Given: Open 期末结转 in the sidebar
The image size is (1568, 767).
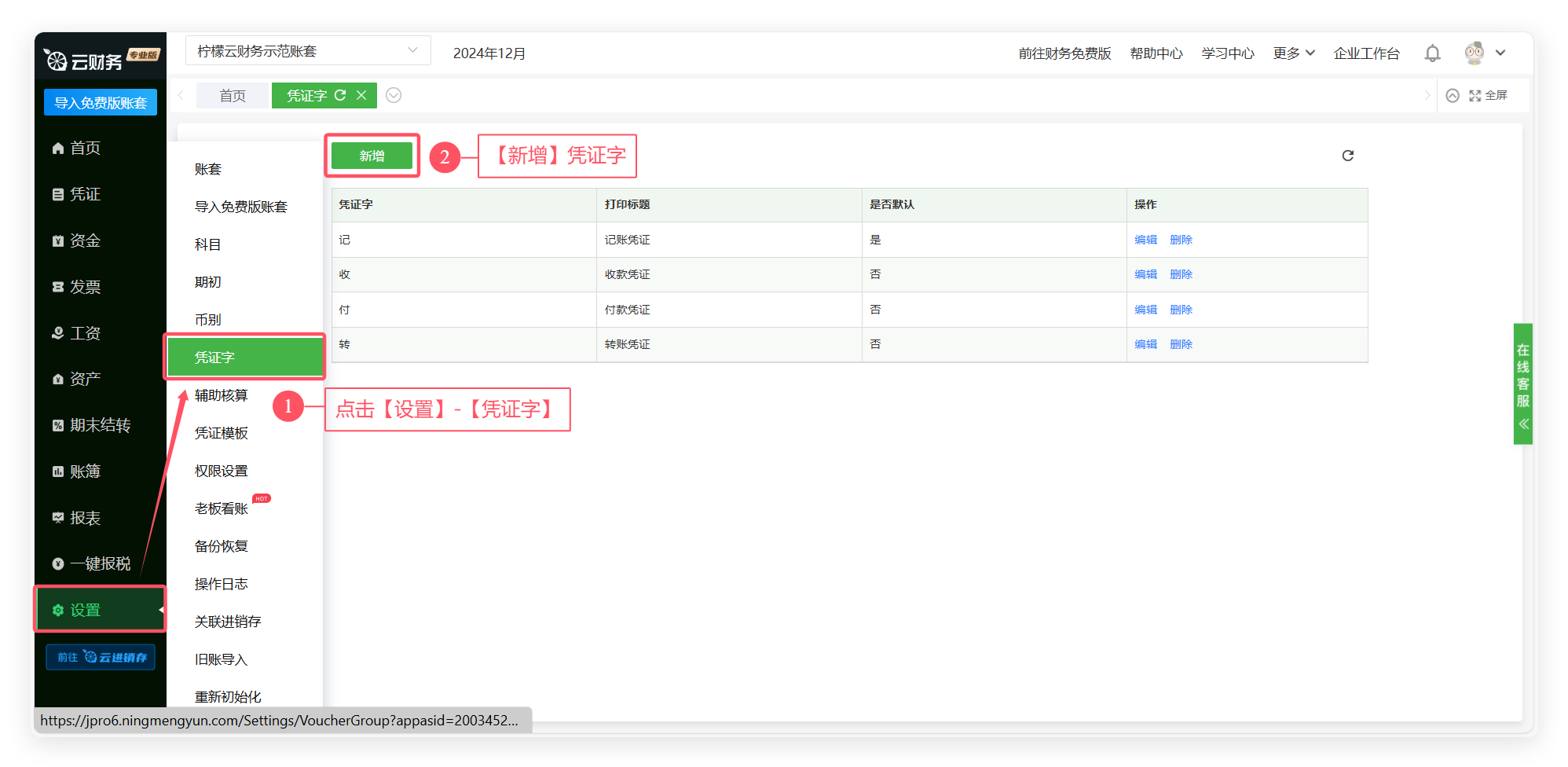Looking at the screenshot, I should 99,425.
